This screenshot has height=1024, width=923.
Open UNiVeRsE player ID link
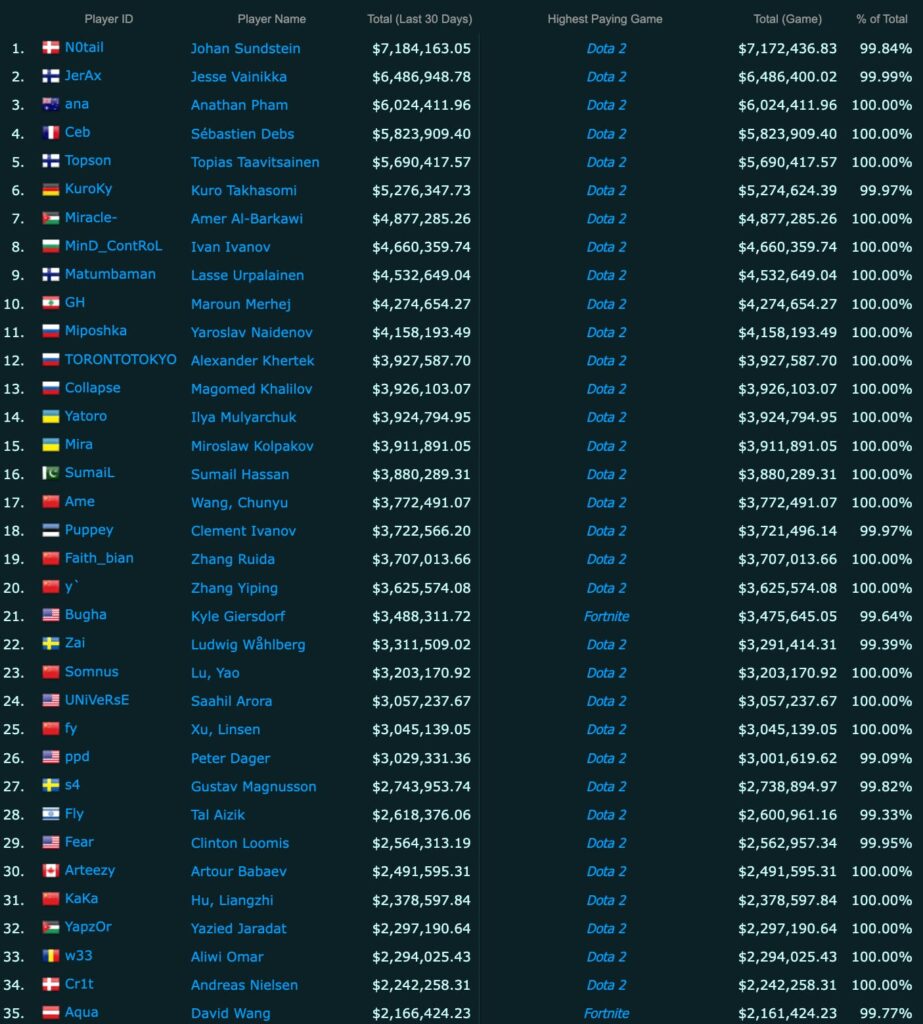(97, 700)
